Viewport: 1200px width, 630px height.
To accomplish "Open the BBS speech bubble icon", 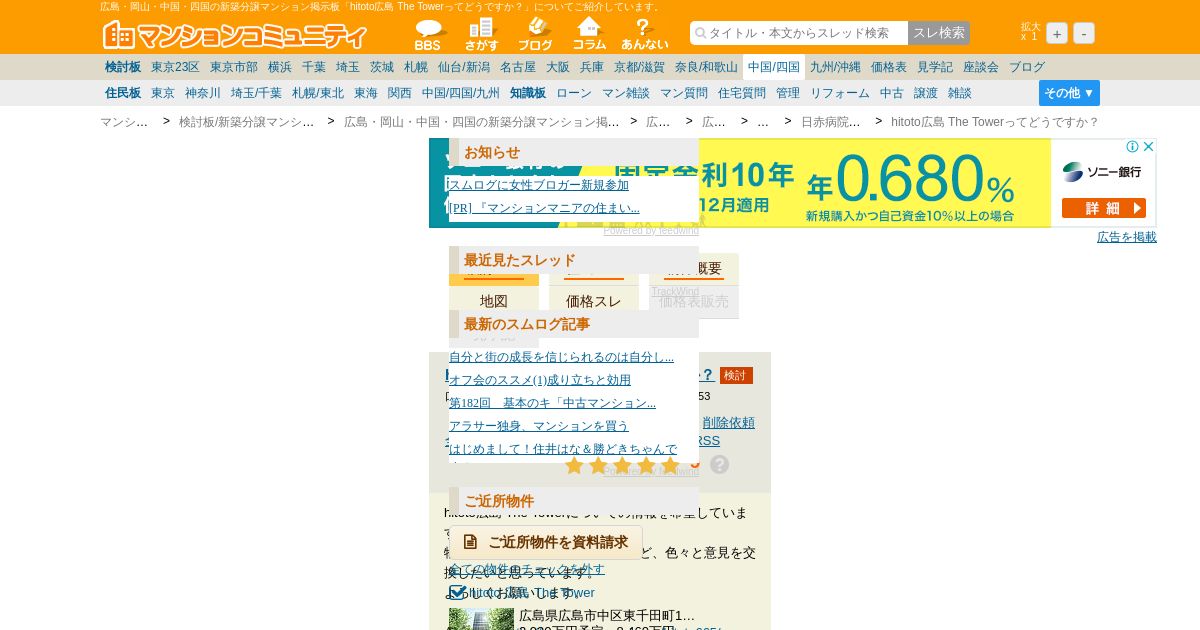I will [x=428, y=35].
